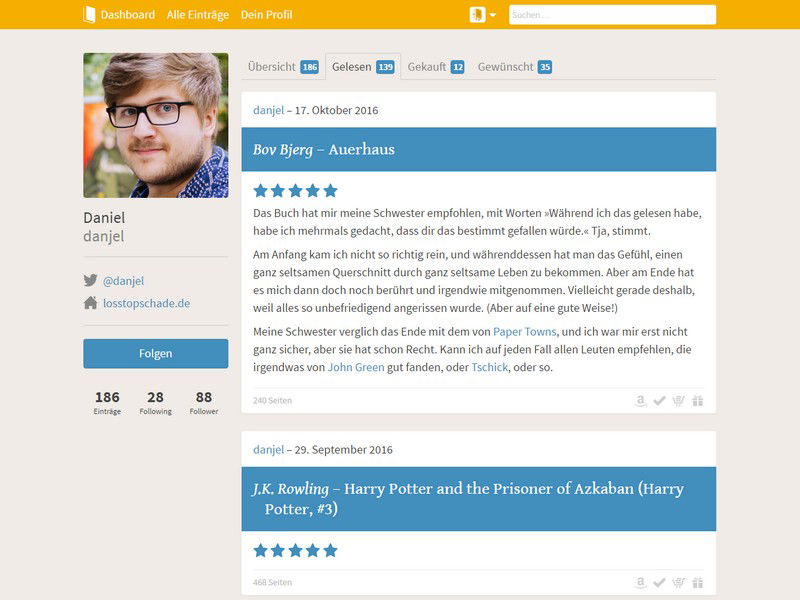This screenshot has width=800, height=600.
Task: Toggle the read checkmark on the Harry Potter entry
Action: tap(659, 582)
